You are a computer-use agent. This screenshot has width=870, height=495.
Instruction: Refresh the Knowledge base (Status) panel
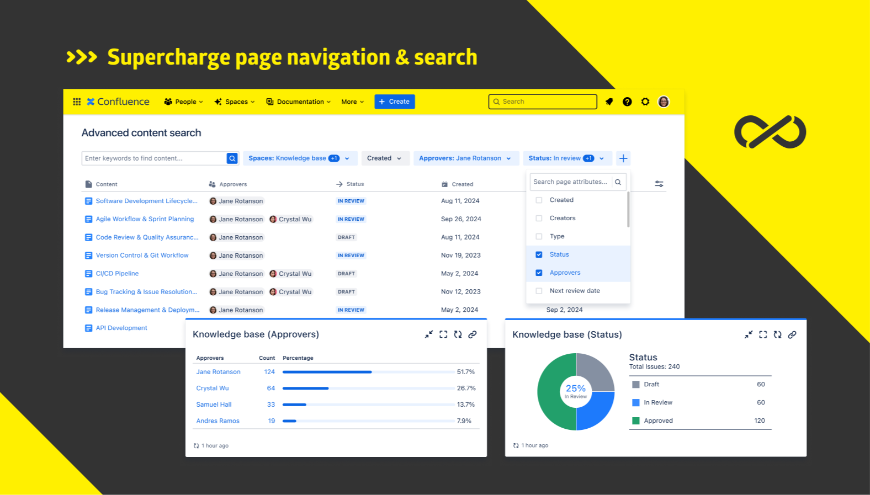click(x=777, y=334)
